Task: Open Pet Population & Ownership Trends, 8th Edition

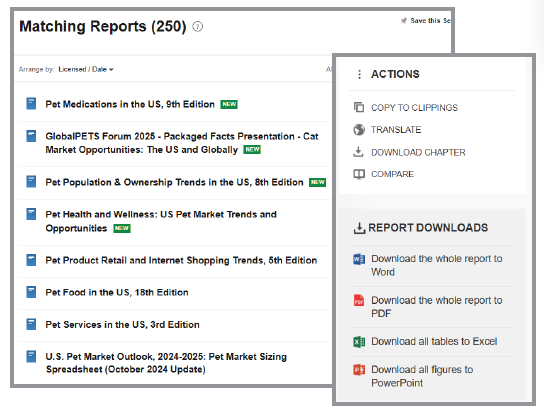Action: pyautogui.click(x=174, y=182)
